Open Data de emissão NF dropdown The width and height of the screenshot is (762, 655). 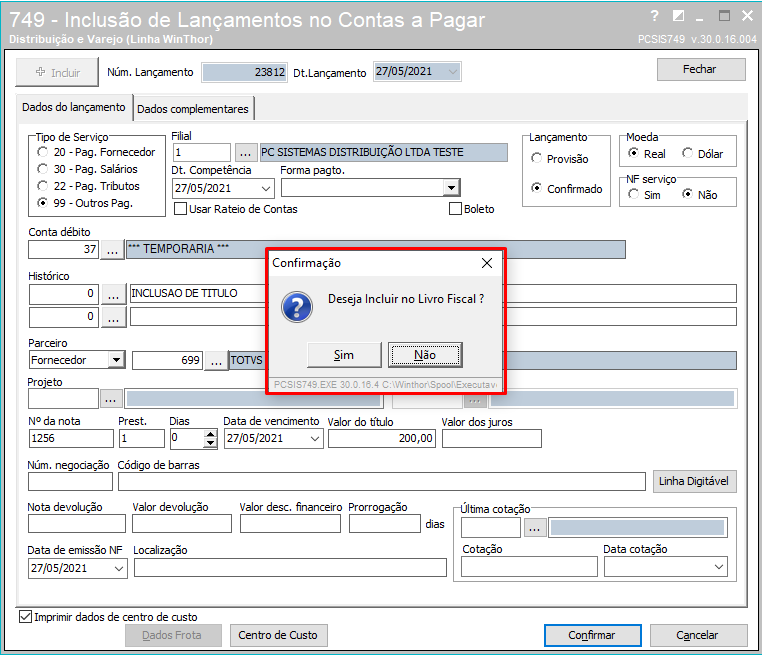click(119, 569)
